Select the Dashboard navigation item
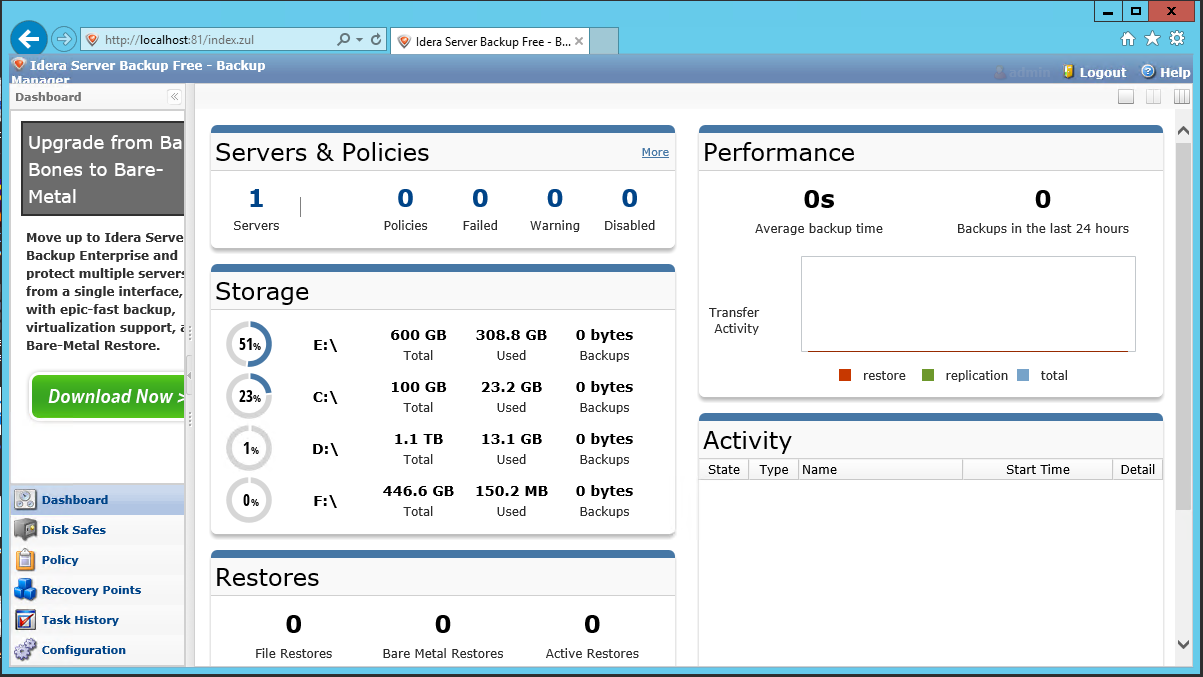This screenshot has height=677, width=1203. point(75,500)
